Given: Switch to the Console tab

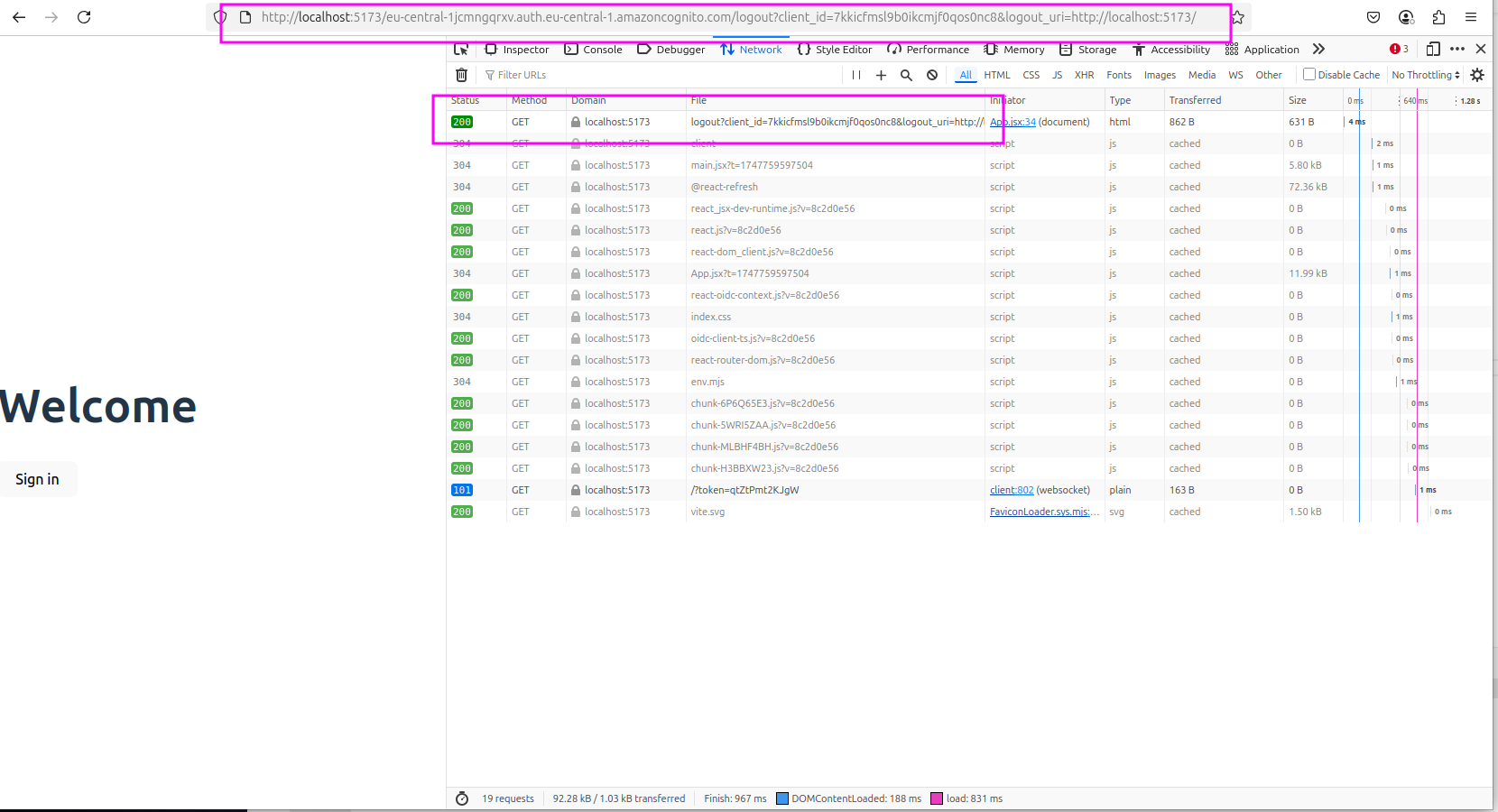Looking at the screenshot, I should coord(593,50).
